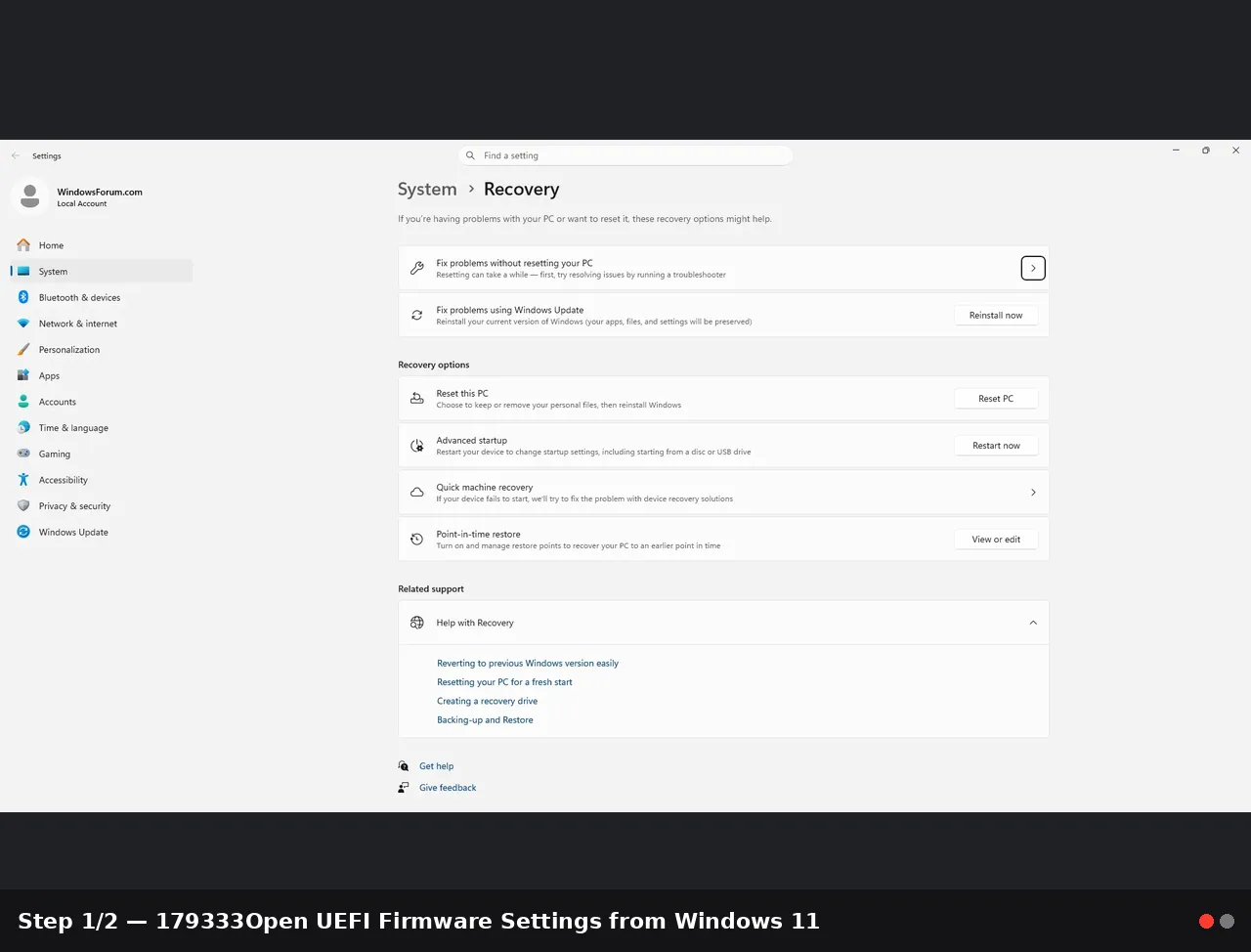Open Creating a recovery drive link
1251x952 pixels.
click(x=487, y=701)
